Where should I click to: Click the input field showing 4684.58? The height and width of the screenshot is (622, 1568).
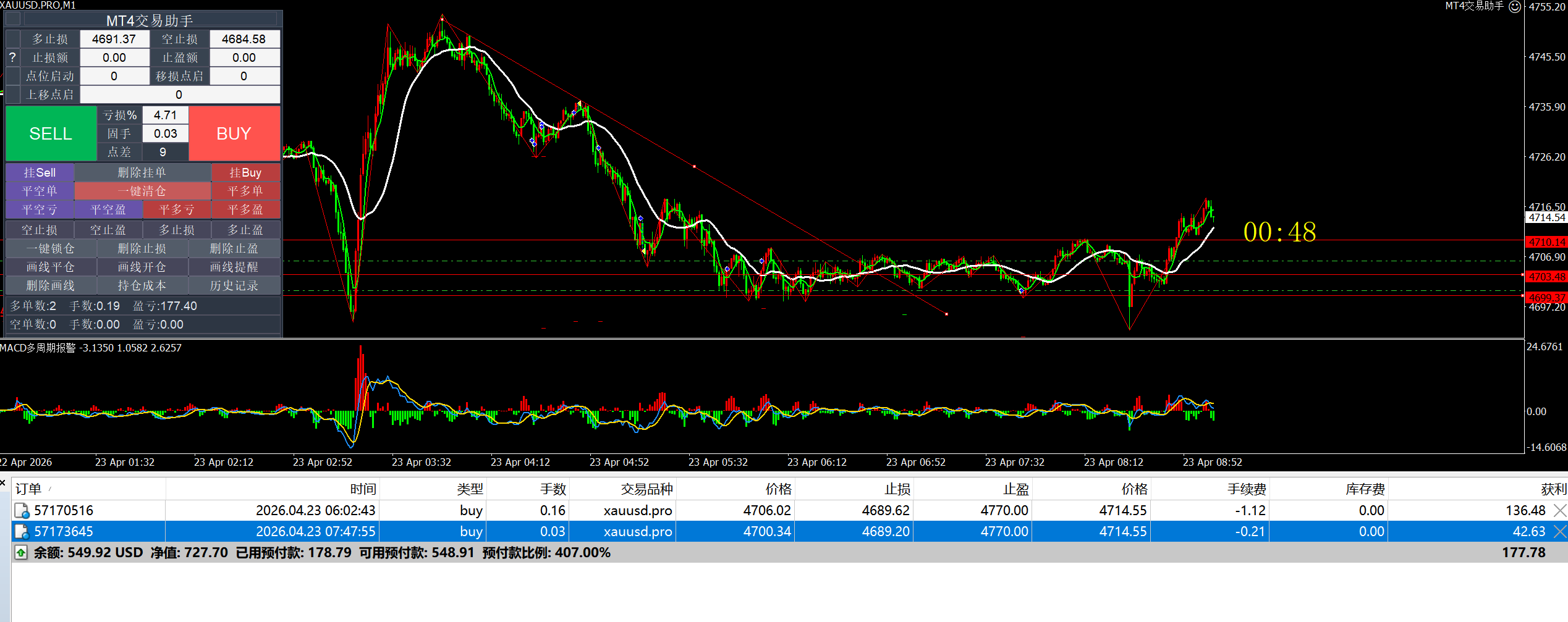[244, 39]
